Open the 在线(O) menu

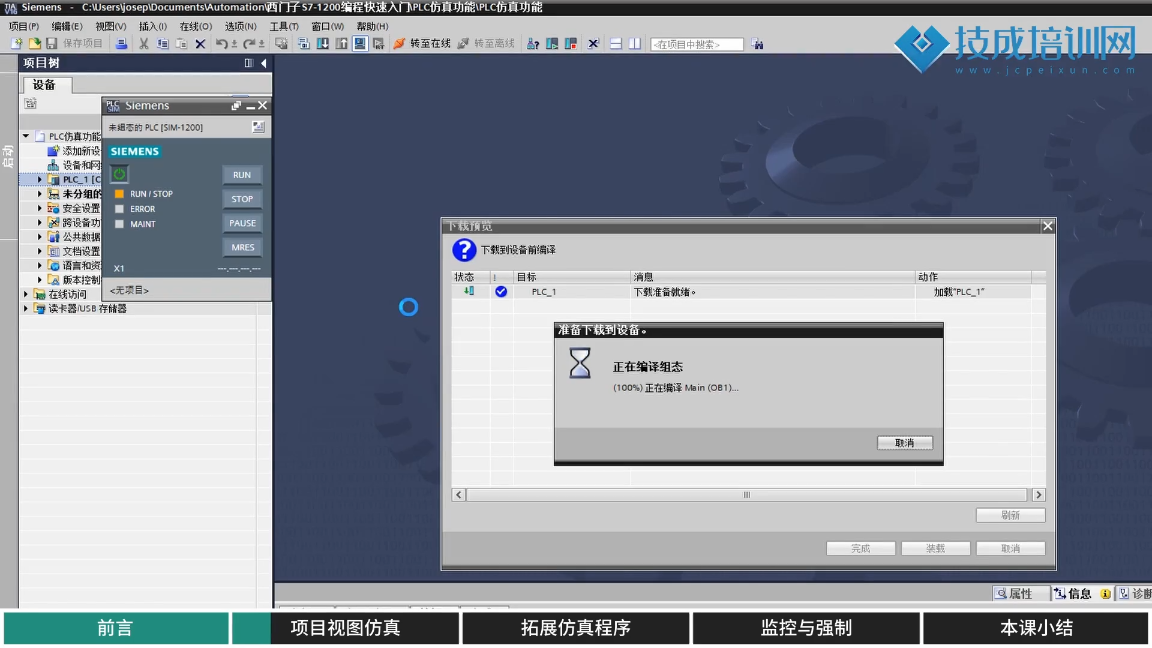195,26
